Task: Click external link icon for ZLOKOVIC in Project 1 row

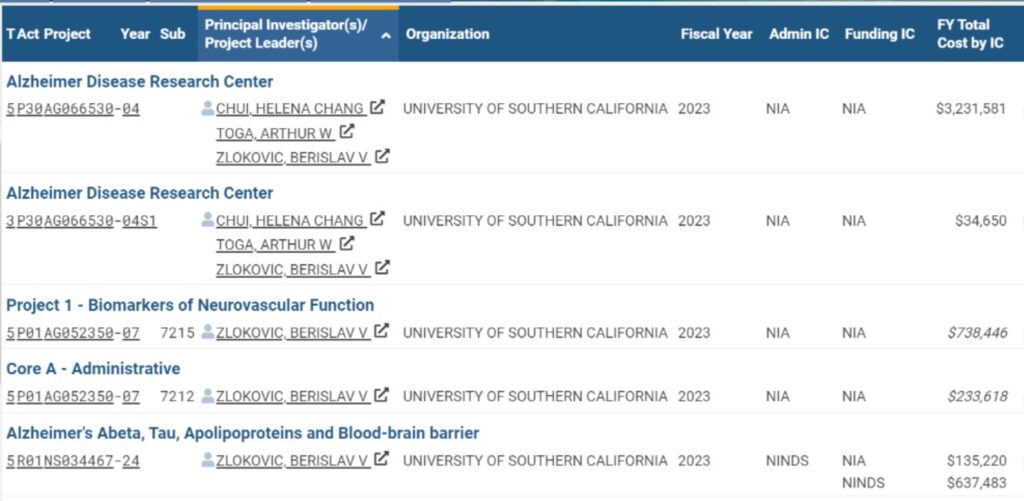Action: point(382,331)
